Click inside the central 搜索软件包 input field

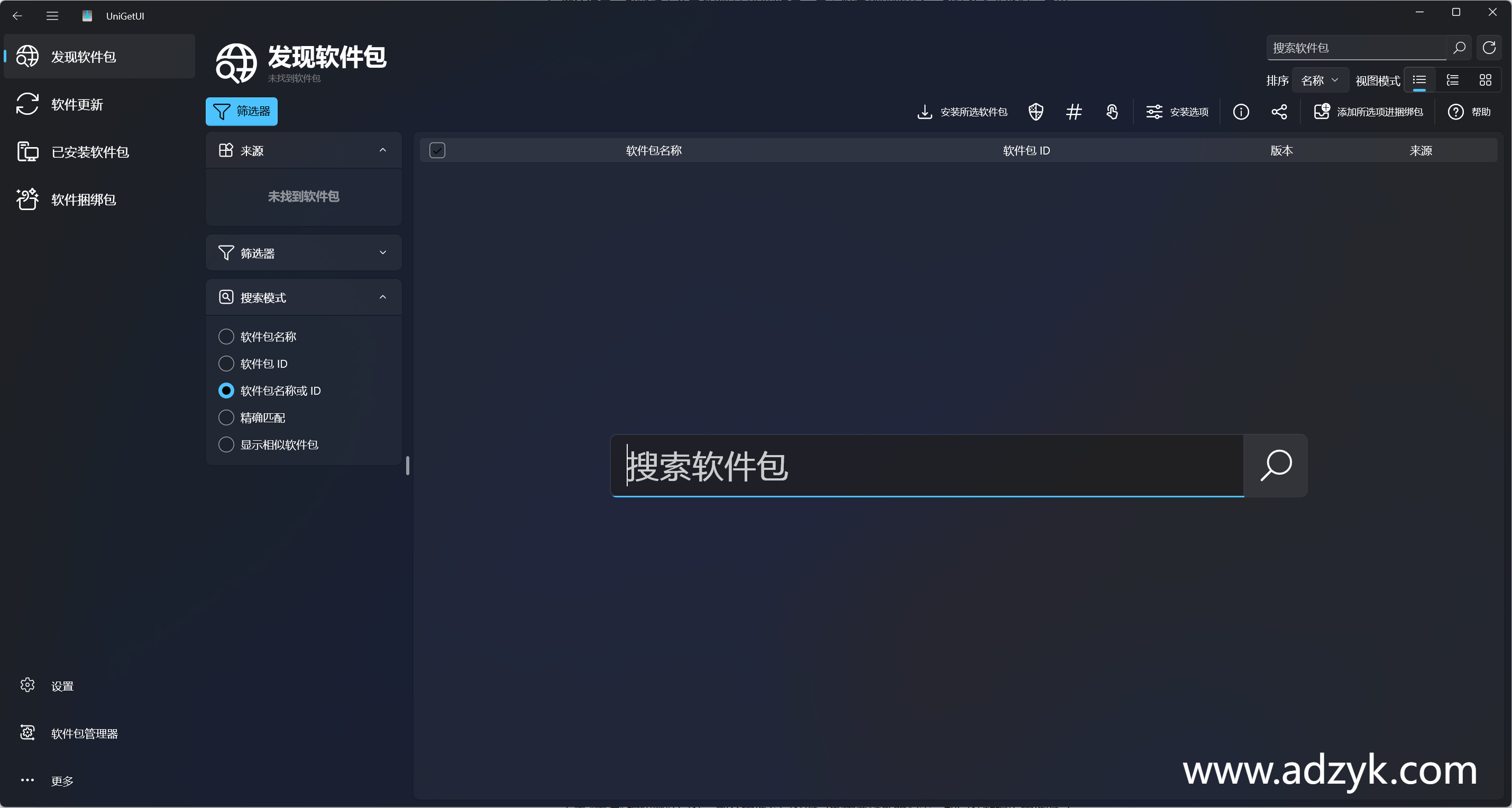(928, 466)
